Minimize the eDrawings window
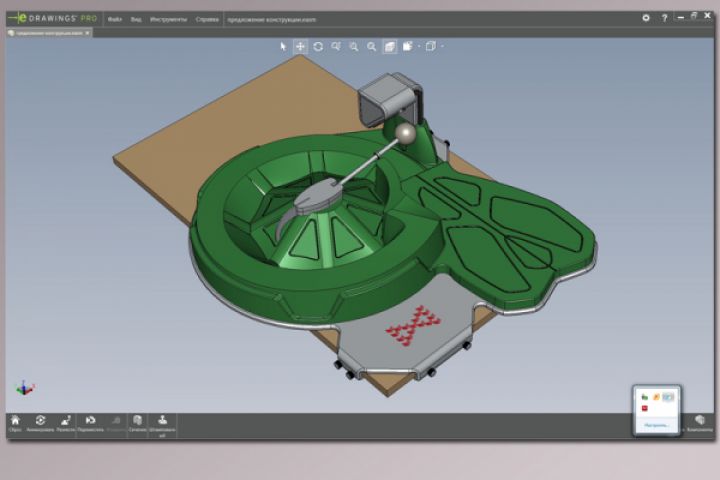 (681, 17)
